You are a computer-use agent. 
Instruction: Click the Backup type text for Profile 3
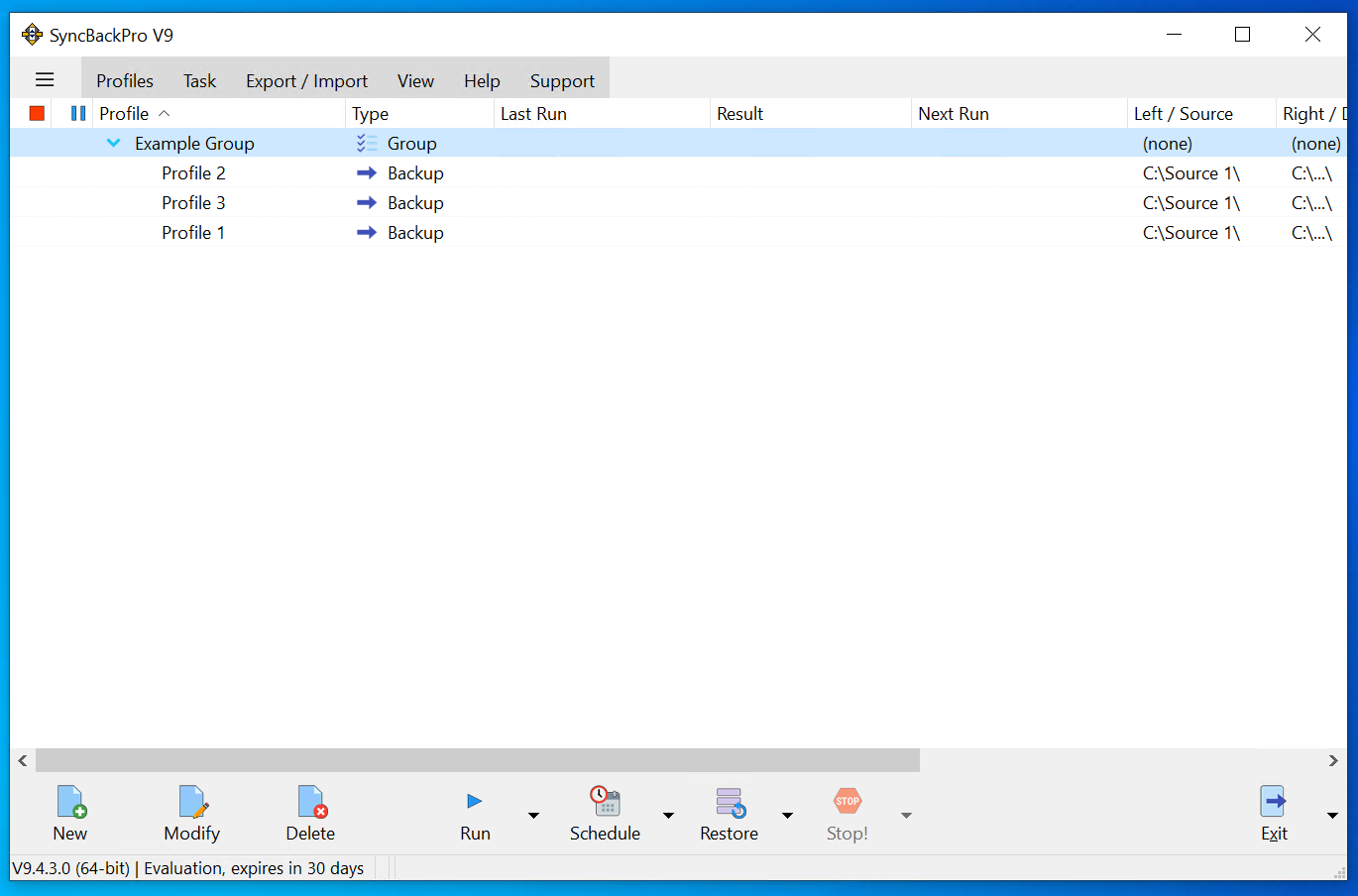[415, 203]
